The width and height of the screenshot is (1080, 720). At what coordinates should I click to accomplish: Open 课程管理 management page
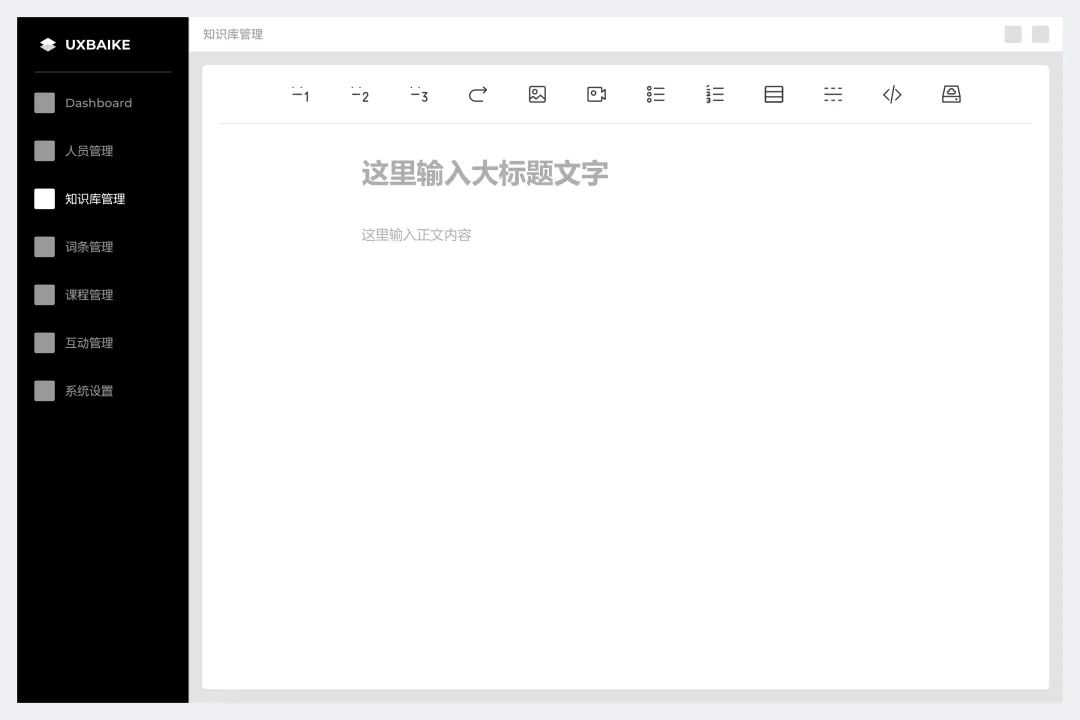tap(90, 295)
